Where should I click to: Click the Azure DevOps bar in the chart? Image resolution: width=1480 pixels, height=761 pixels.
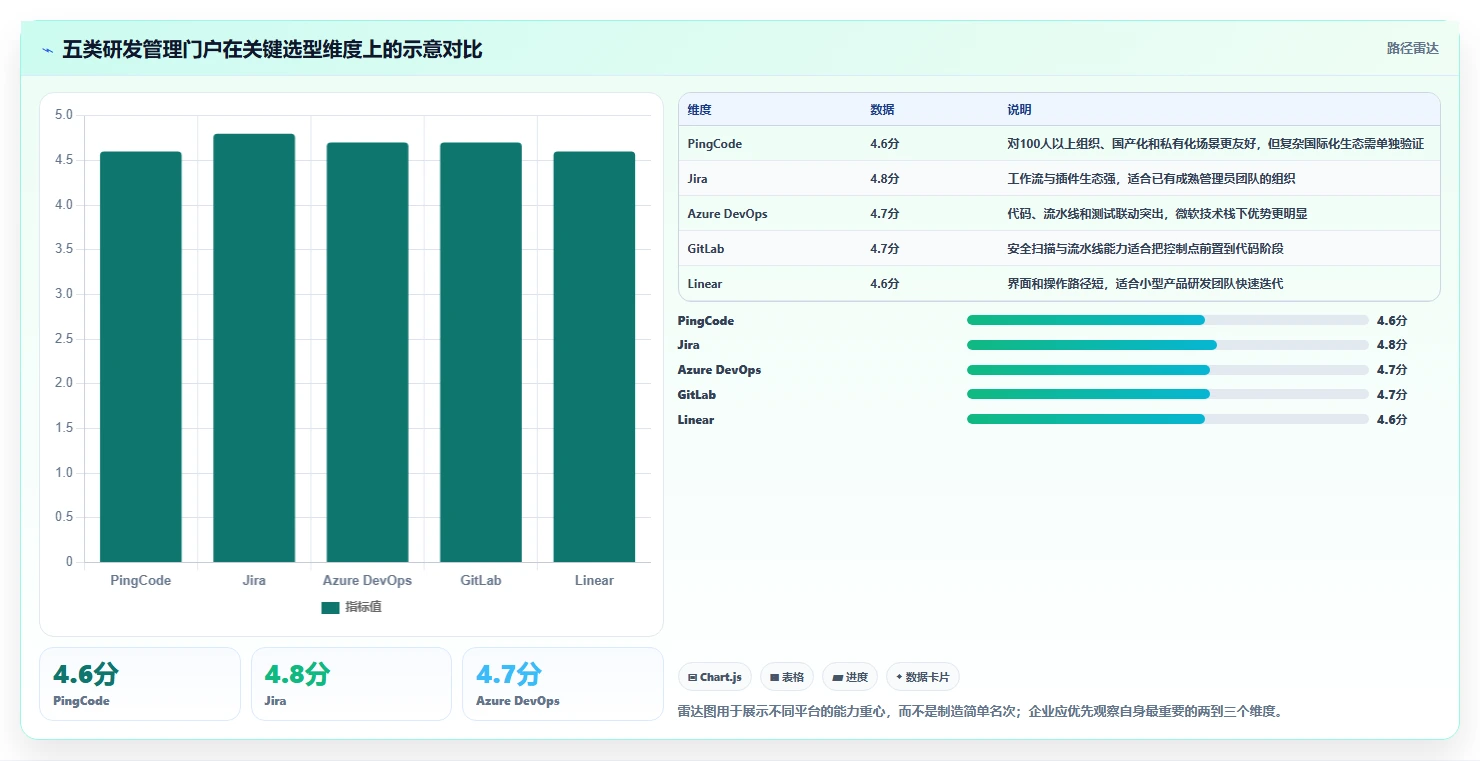367,352
